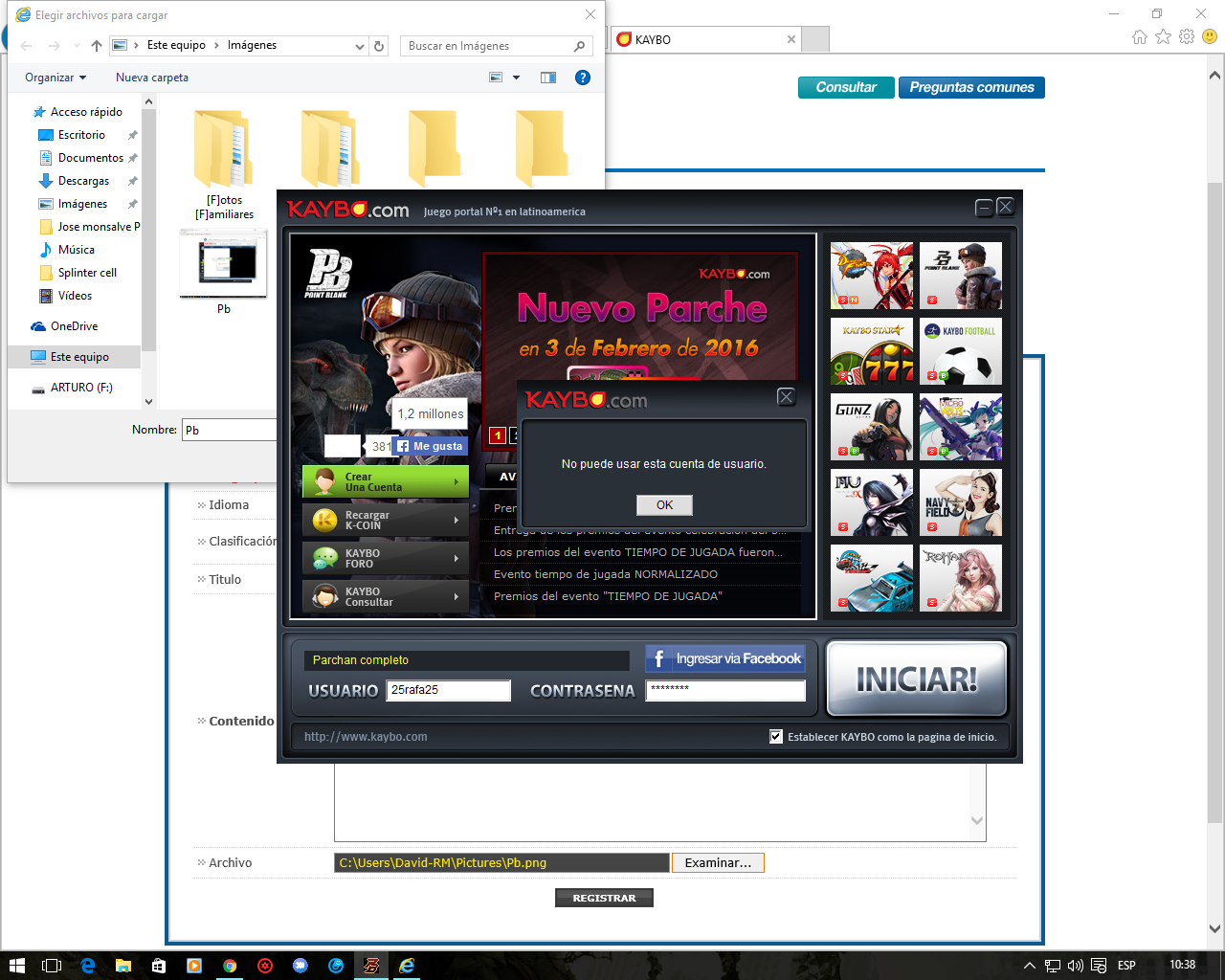The height and width of the screenshot is (980, 1225).
Task: Close the KAYBO error message dialog
Action: pyautogui.click(x=786, y=396)
